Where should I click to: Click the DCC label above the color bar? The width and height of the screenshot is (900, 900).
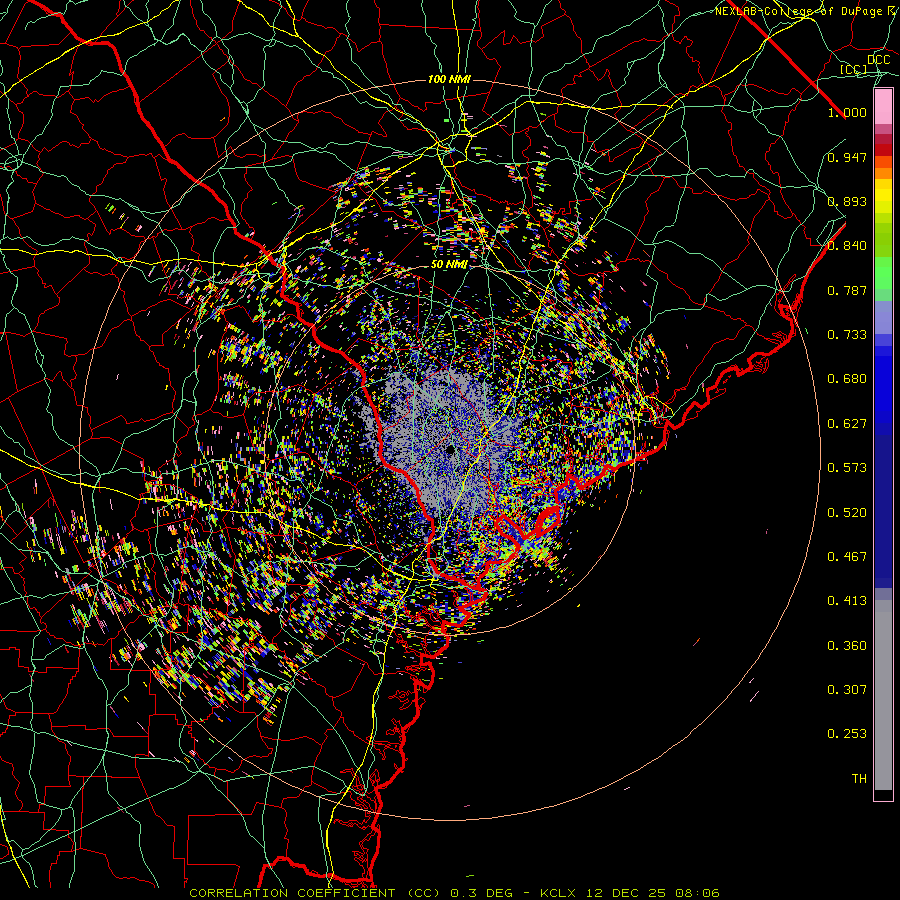(878, 60)
